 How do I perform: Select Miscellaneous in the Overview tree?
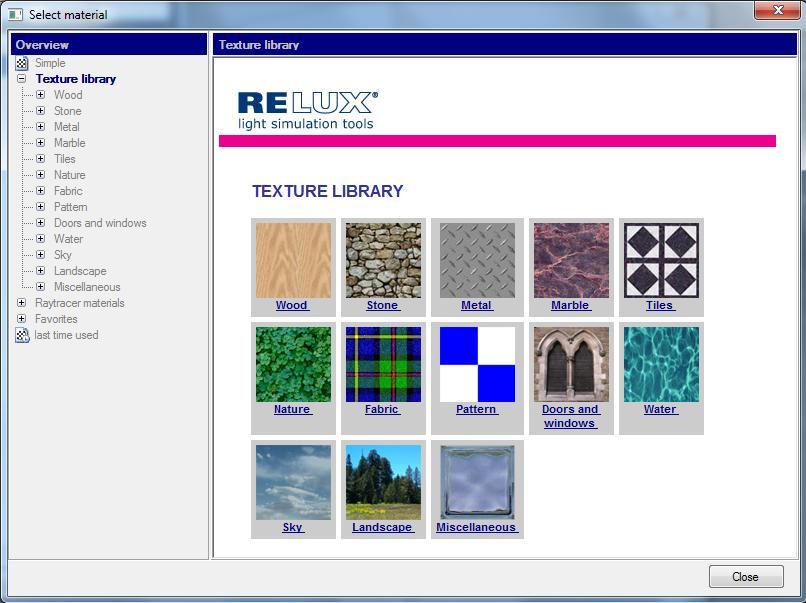87,286
